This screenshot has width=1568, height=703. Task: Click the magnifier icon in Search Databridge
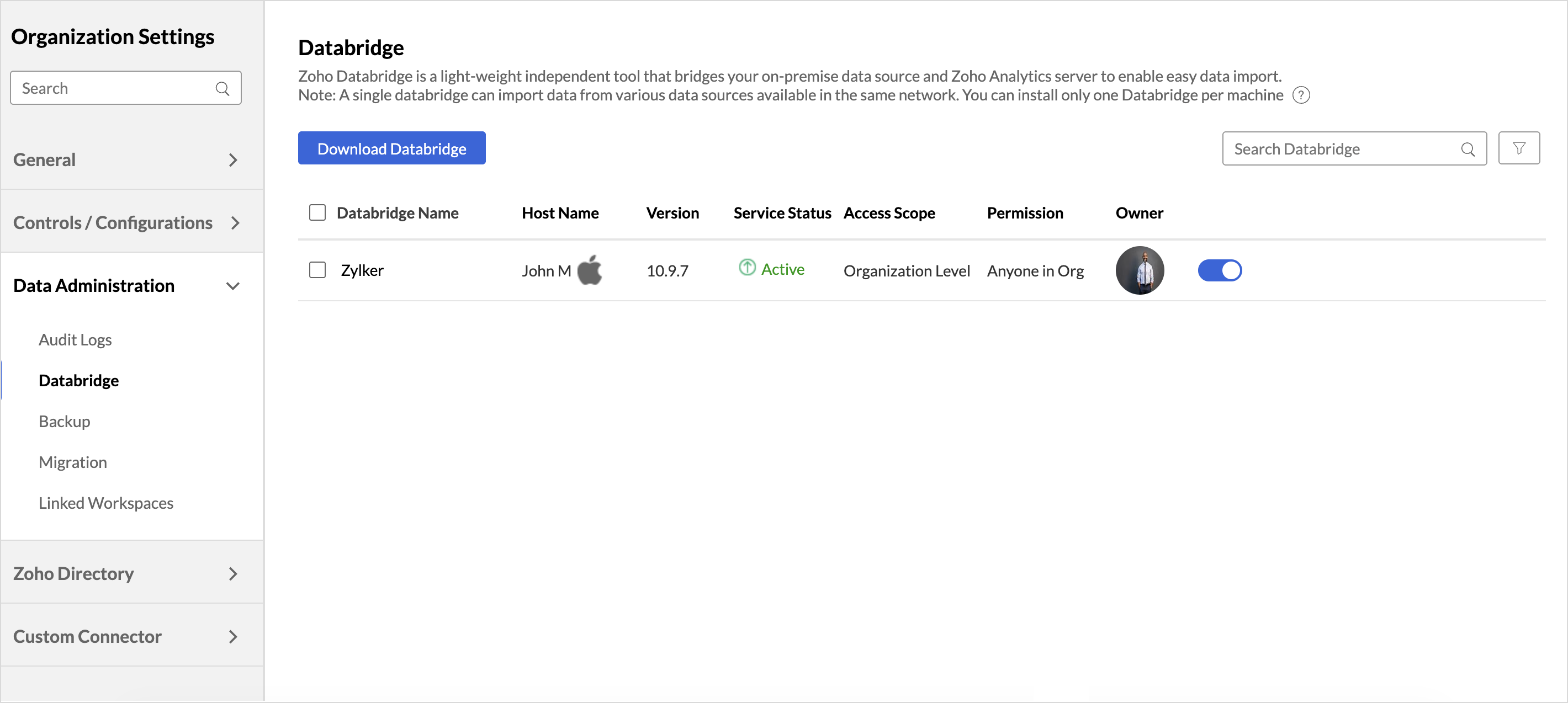1467,149
